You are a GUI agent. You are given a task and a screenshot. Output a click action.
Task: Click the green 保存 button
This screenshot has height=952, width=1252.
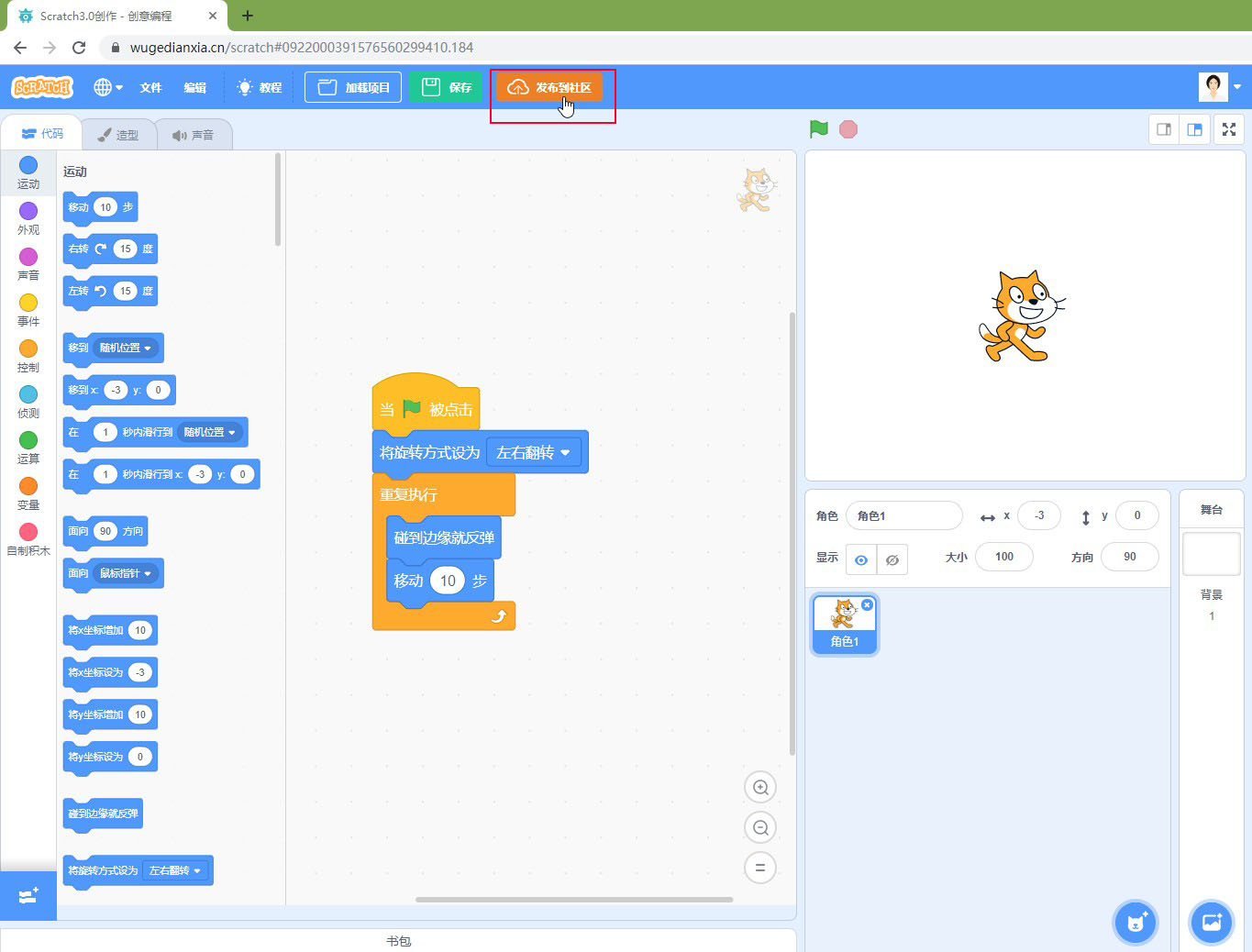coord(445,87)
